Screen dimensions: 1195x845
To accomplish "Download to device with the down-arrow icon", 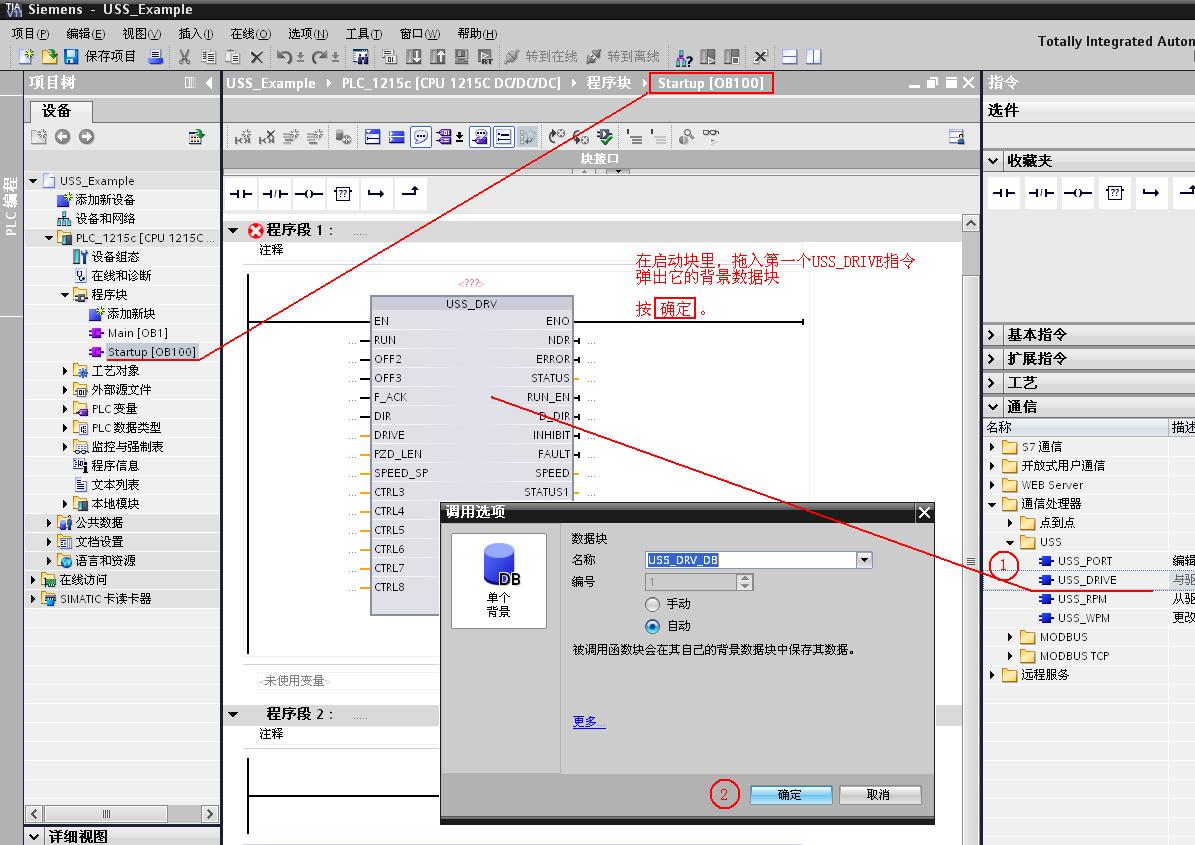I will click(414, 56).
